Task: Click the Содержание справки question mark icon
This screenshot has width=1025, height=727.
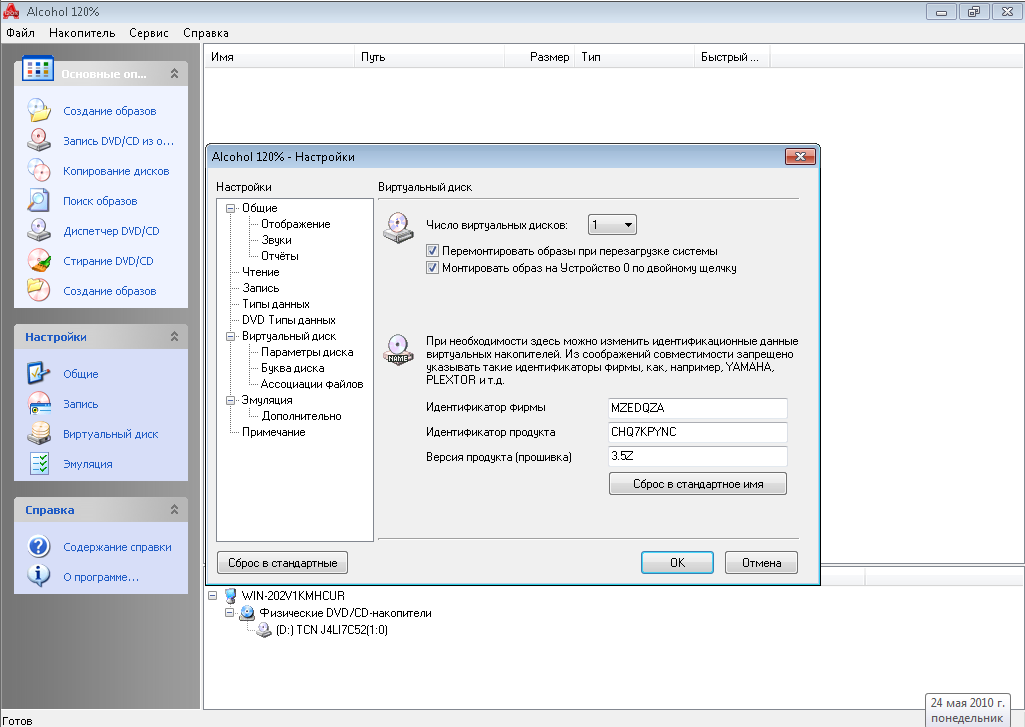Action: pos(39,547)
